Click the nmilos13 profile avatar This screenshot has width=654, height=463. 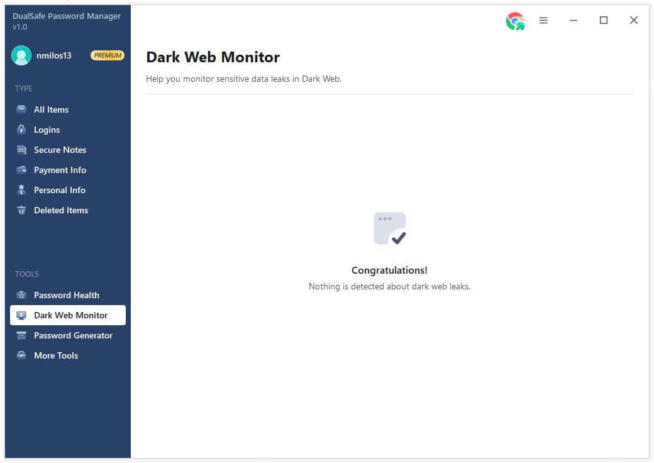point(21,55)
